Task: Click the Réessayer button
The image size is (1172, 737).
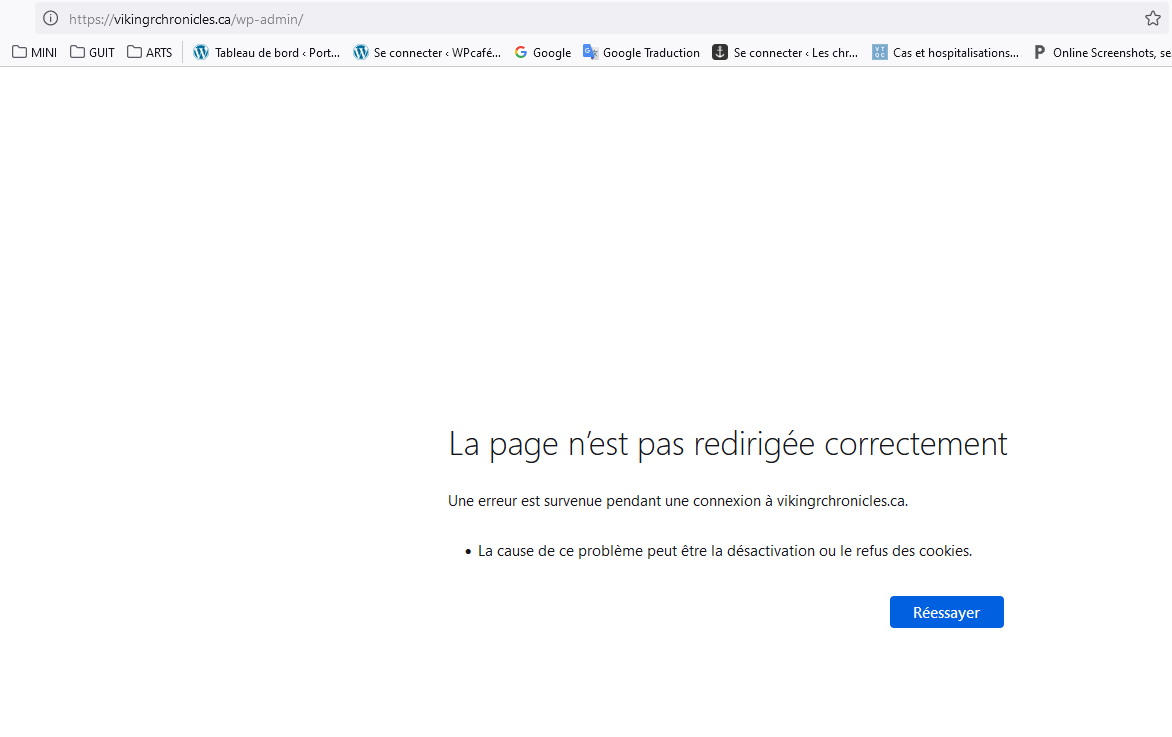Action: click(946, 612)
